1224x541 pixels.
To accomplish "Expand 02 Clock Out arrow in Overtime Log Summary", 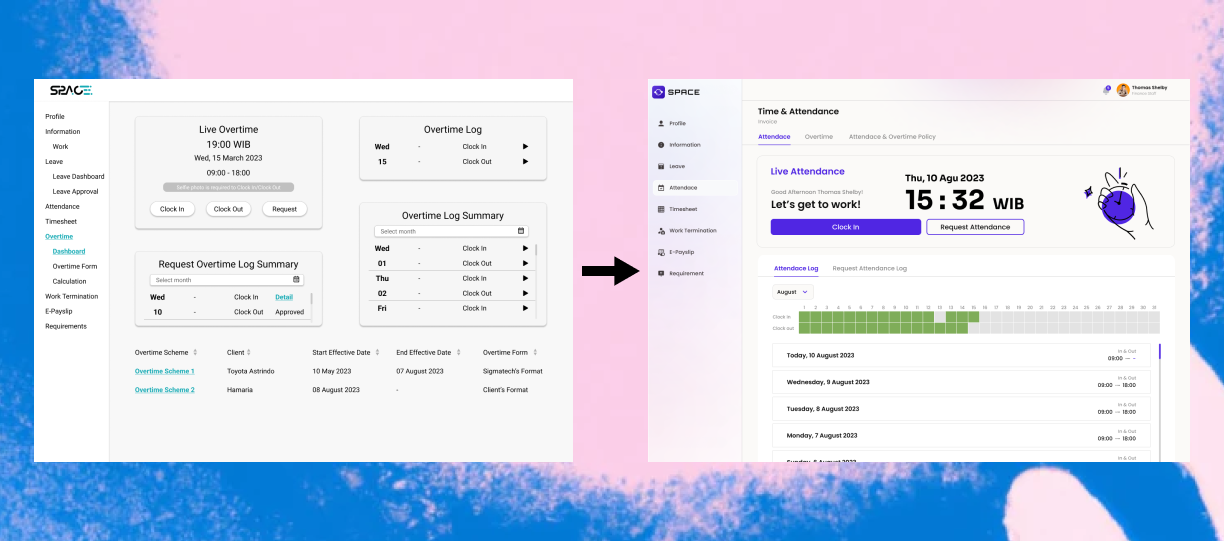I will pyautogui.click(x=525, y=294).
